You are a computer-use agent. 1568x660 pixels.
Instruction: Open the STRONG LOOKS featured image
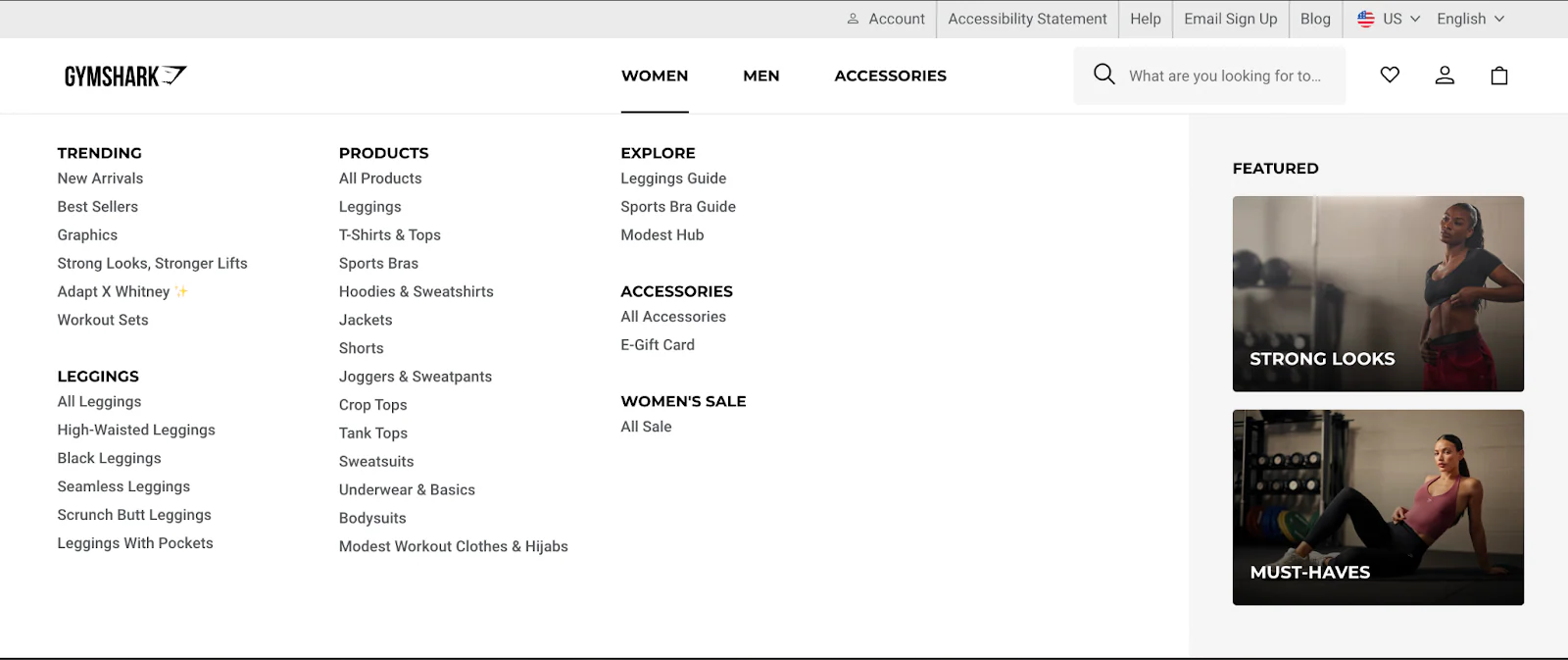tap(1378, 293)
